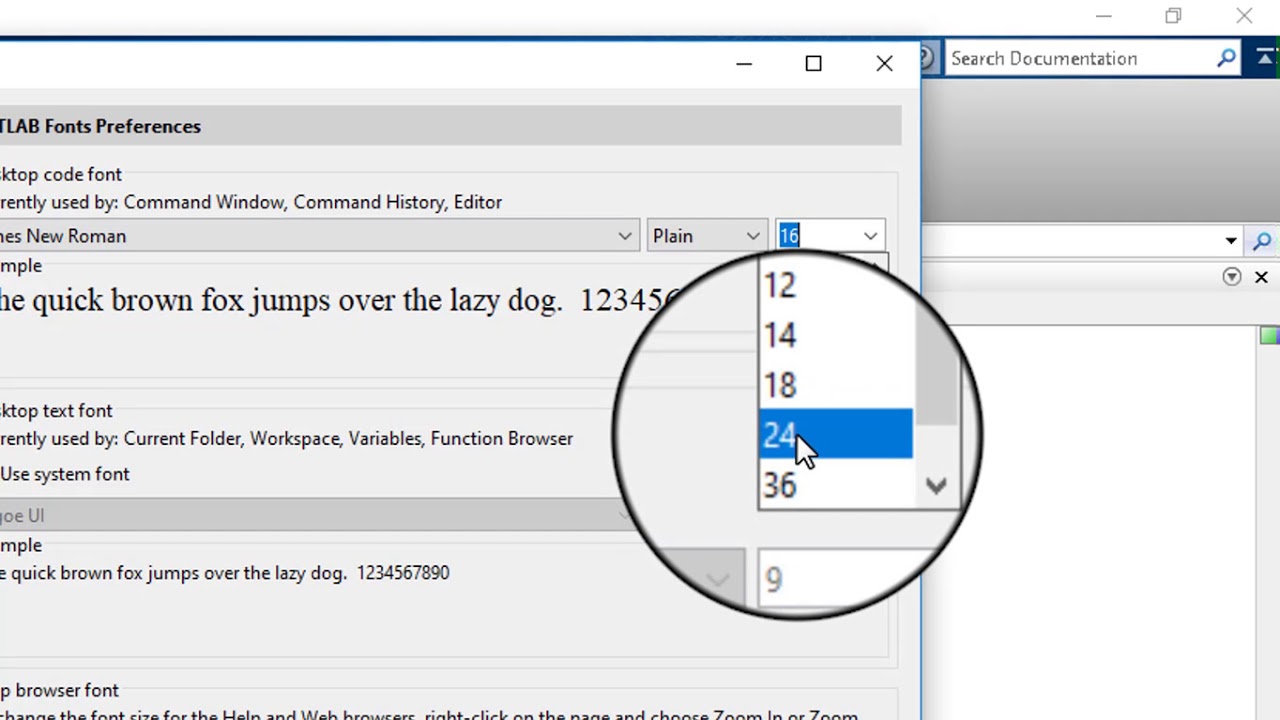
Task: Click the help icon beside Search Documentation
Action: (x=928, y=59)
